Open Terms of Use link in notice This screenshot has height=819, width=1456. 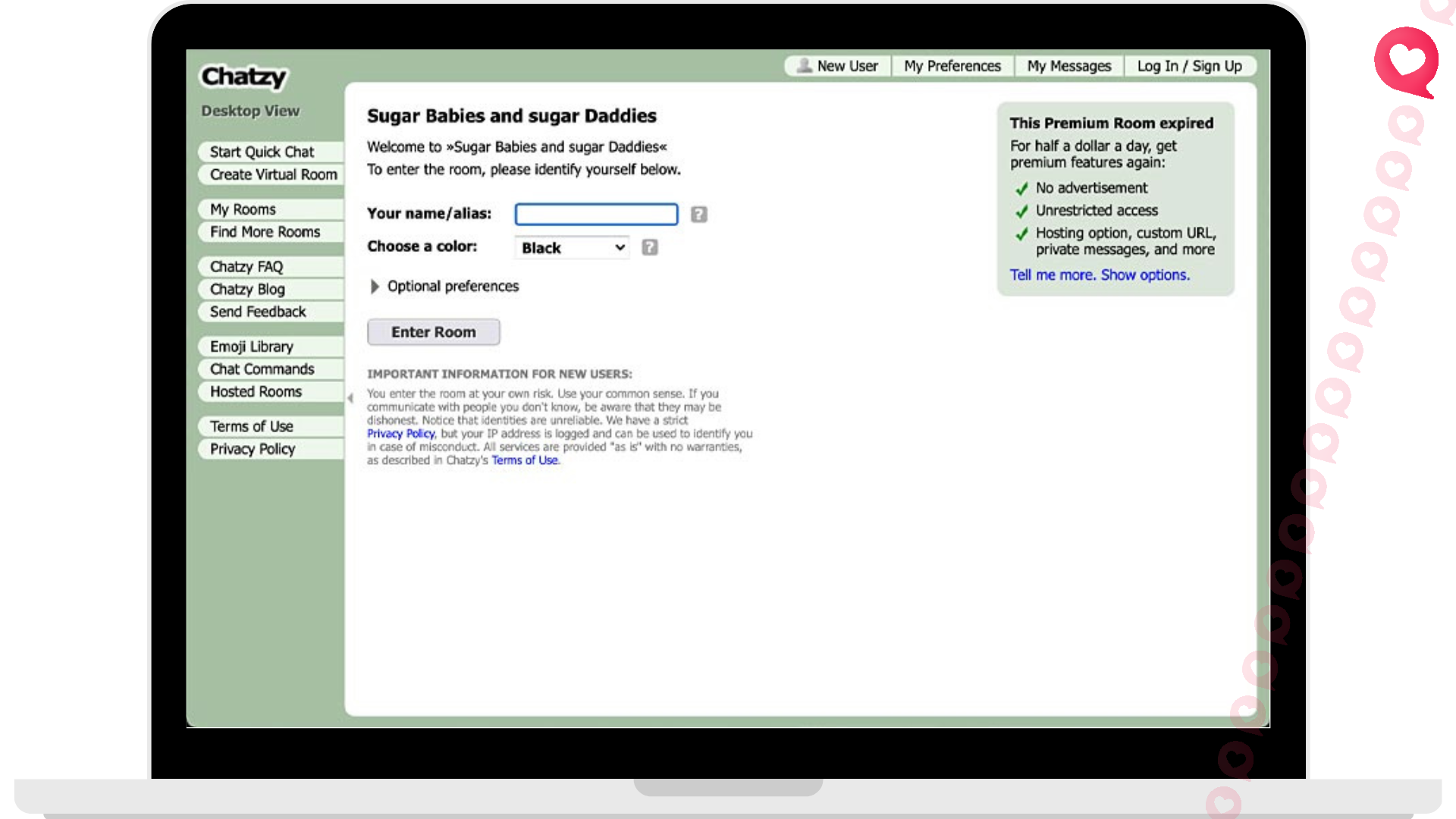(x=525, y=460)
